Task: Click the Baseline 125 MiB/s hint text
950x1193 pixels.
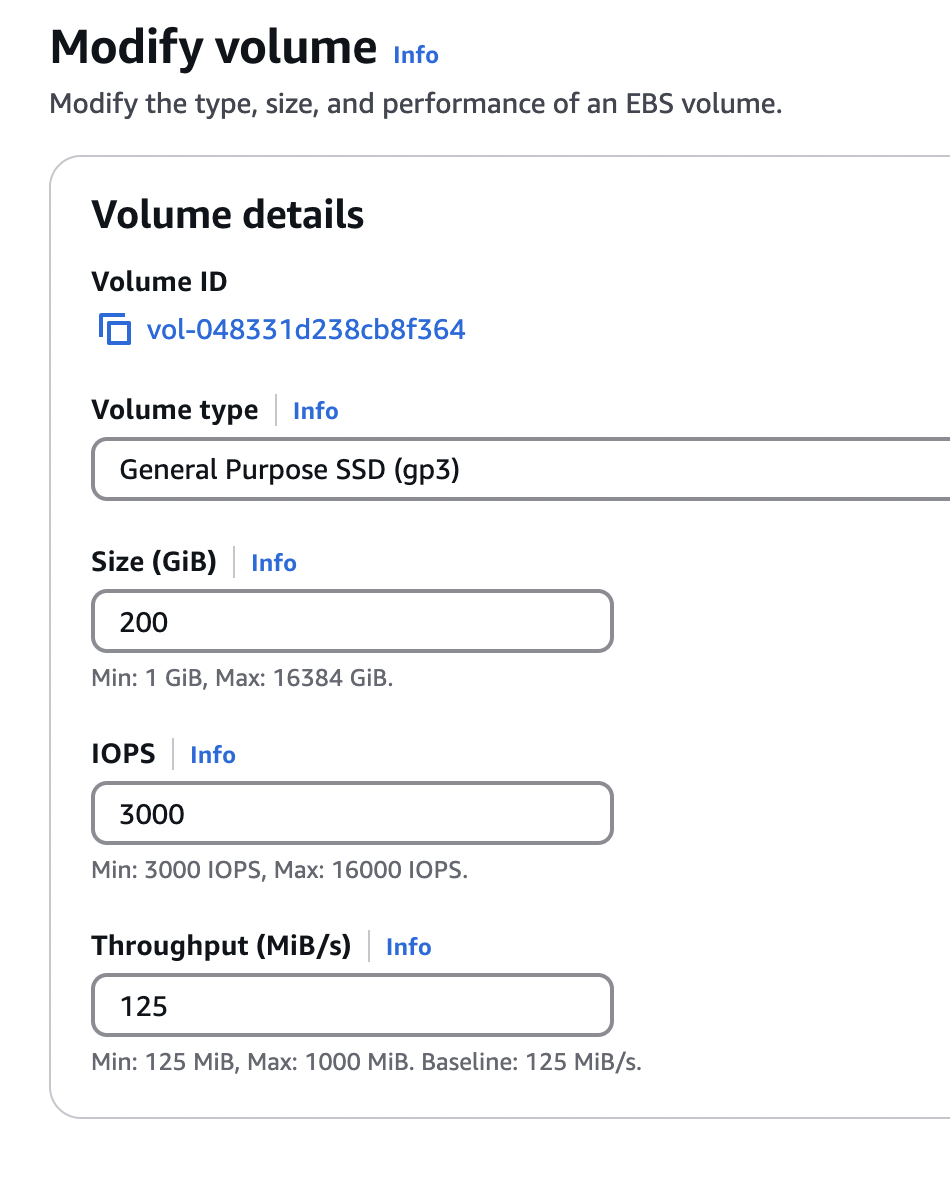Action: pos(531,1062)
